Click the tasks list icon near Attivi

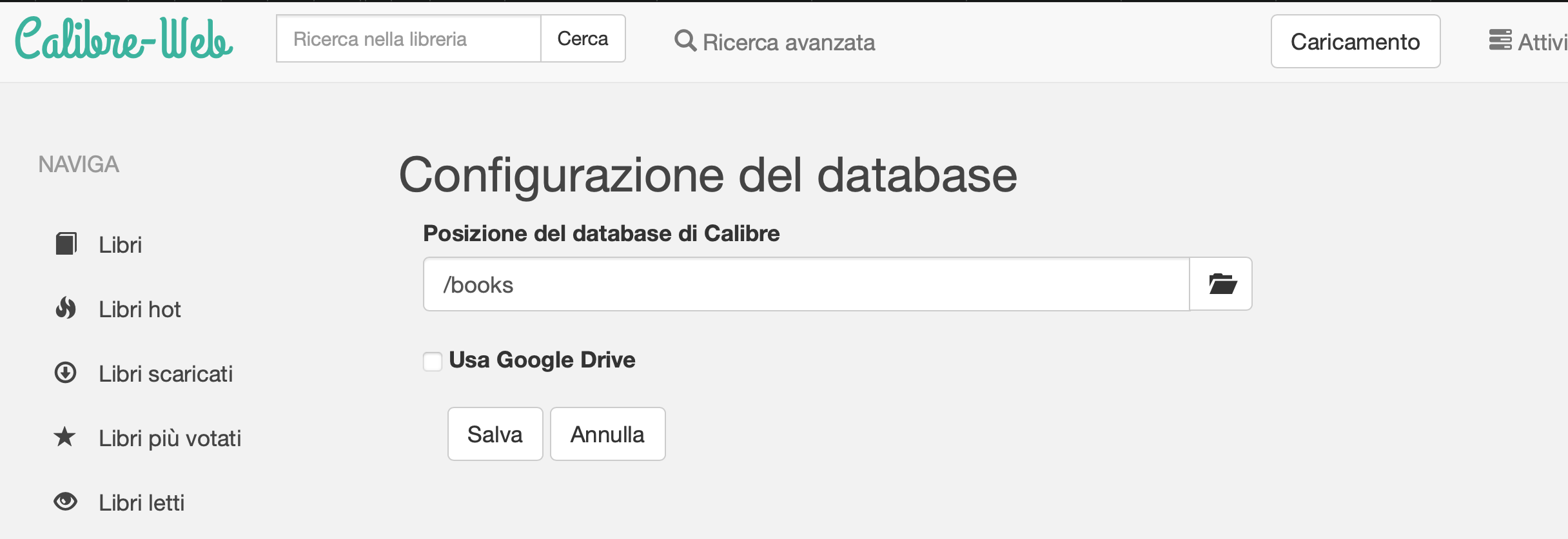pos(1500,40)
